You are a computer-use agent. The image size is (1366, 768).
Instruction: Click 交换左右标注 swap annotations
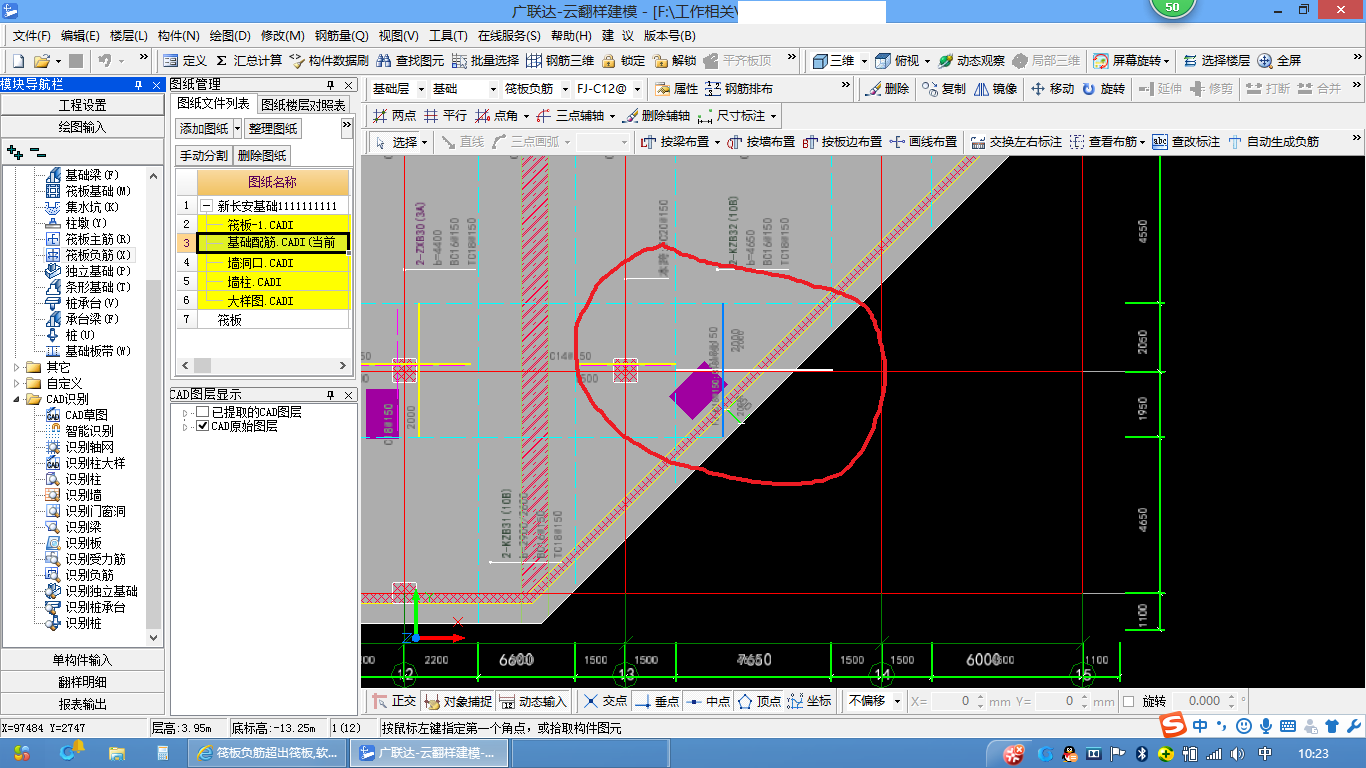pyautogui.click(x=1016, y=142)
